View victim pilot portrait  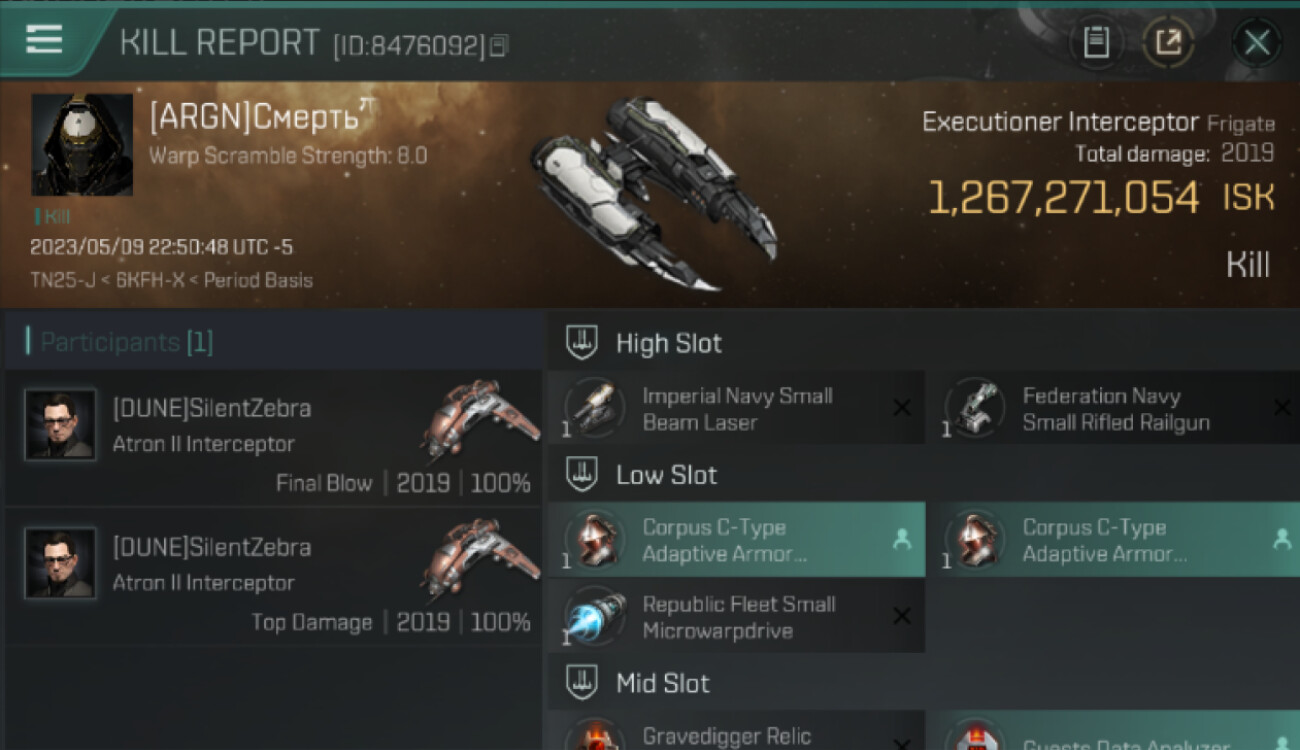tap(82, 145)
